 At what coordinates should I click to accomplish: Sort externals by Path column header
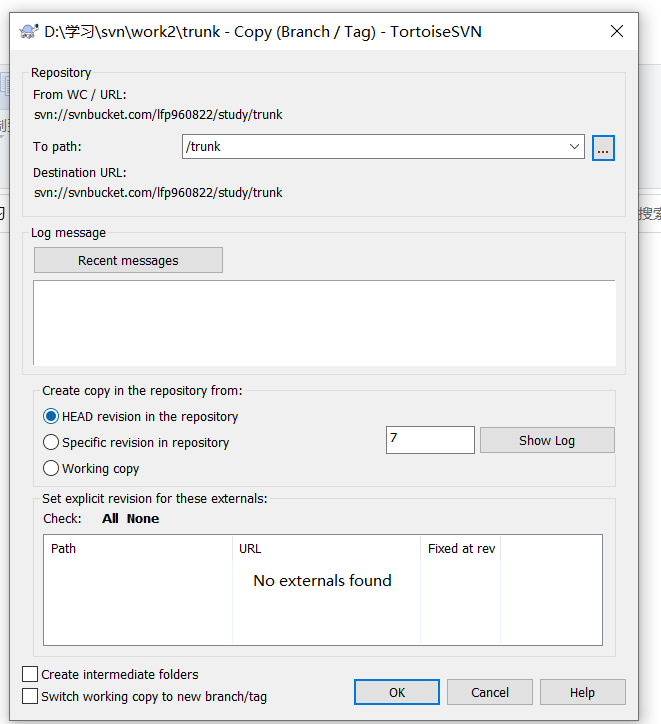[x=138, y=549]
